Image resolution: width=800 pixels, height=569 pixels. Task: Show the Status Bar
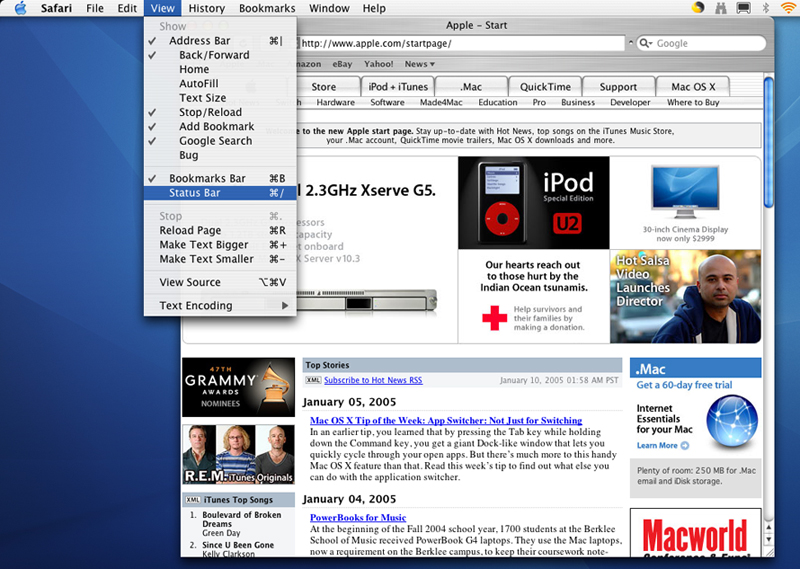[x=220, y=192]
